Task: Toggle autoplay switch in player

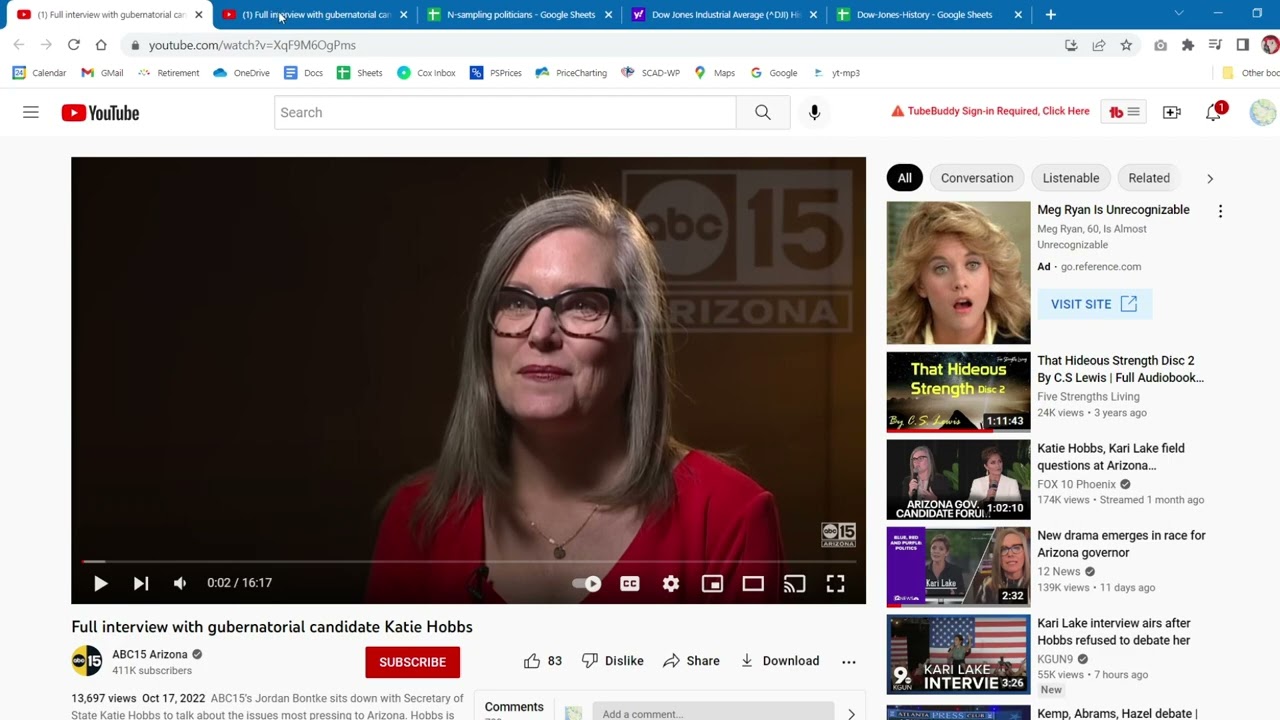Action: click(586, 583)
